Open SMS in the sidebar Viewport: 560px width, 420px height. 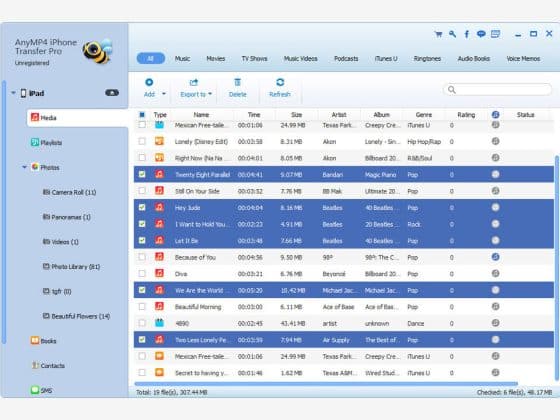(41, 390)
